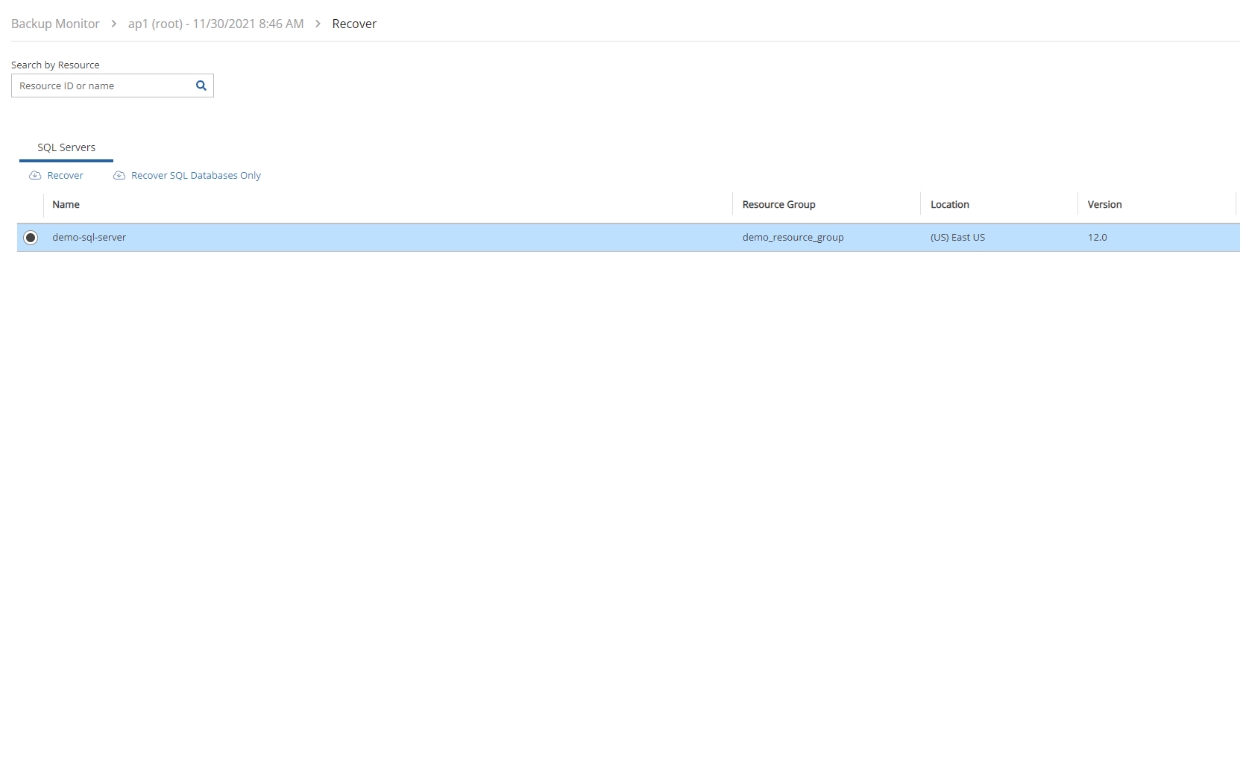The image size is (1252, 765).
Task: Click the chevron after Backup Monitor
Action: point(114,24)
